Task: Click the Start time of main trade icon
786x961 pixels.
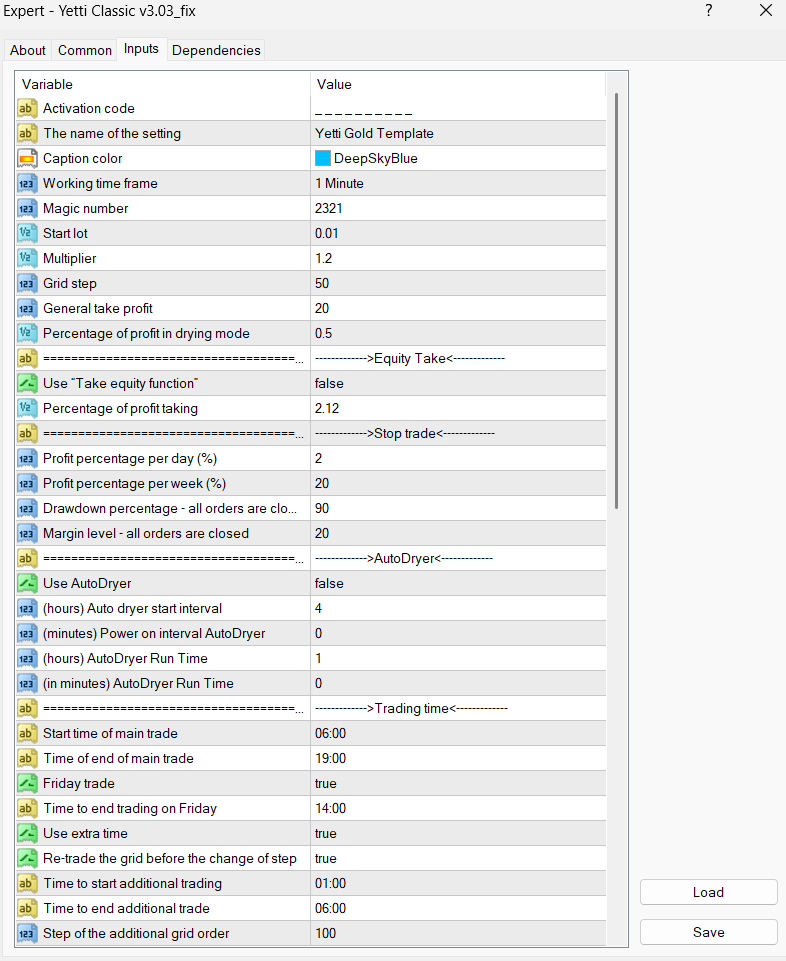Action: point(27,733)
